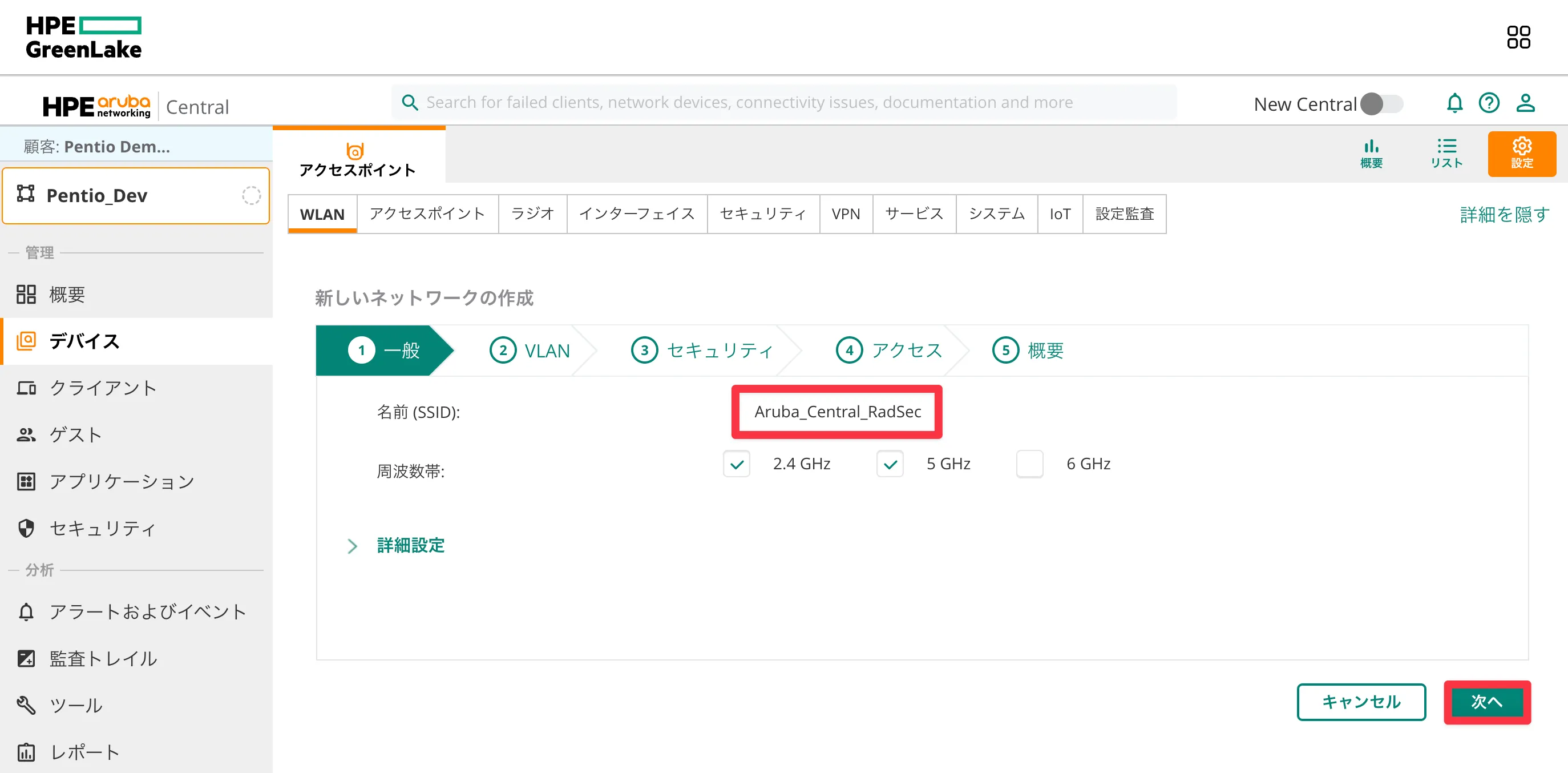Open the VPN tab

[846, 214]
